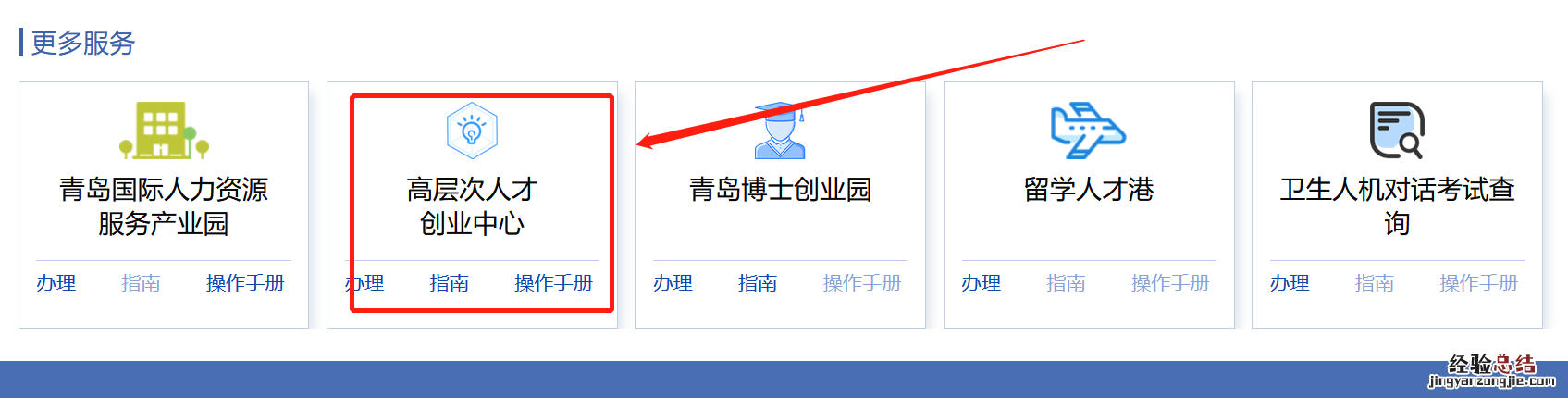1568x398 pixels.
Task: Click the green building icon for 青岛国际人力资源服务产业园
Action: tap(164, 130)
